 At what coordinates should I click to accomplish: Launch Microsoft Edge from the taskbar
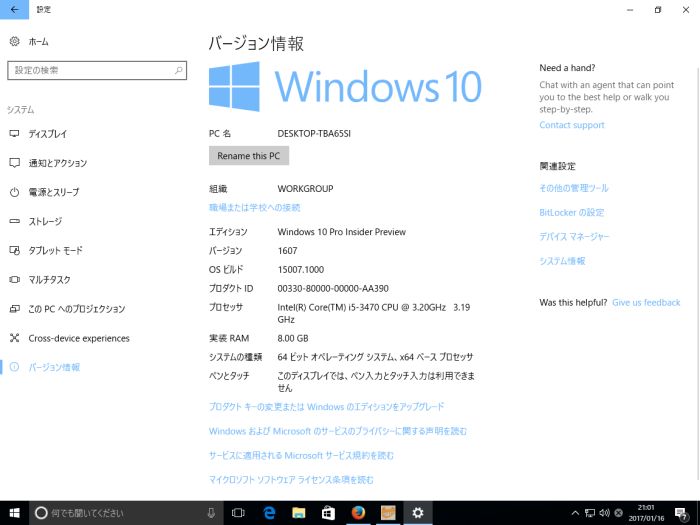tap(269, 512)
